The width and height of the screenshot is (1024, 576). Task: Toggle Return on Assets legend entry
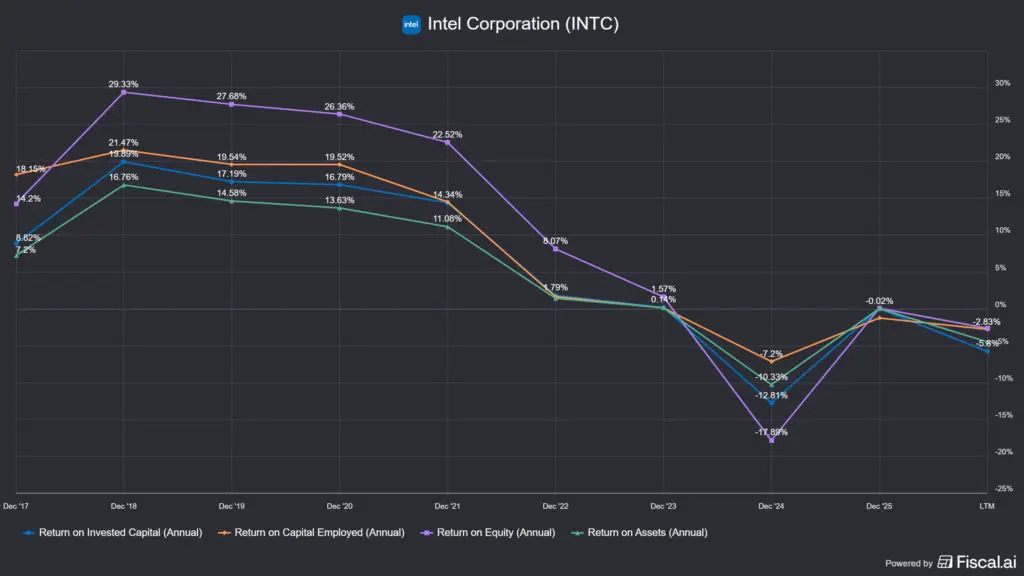(x=639, y=532)
